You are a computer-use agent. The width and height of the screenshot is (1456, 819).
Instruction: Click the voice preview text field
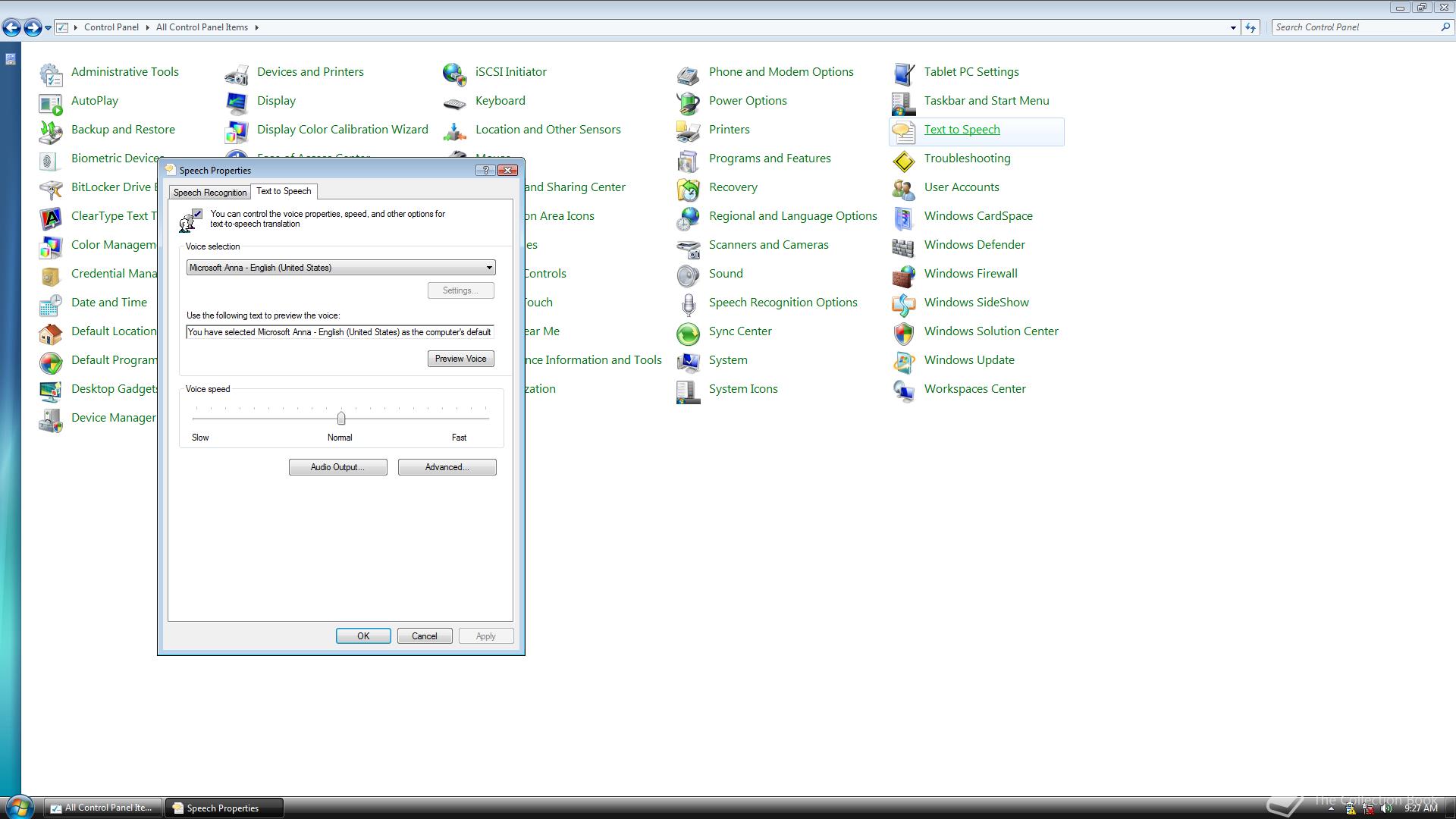coord(340,332)
